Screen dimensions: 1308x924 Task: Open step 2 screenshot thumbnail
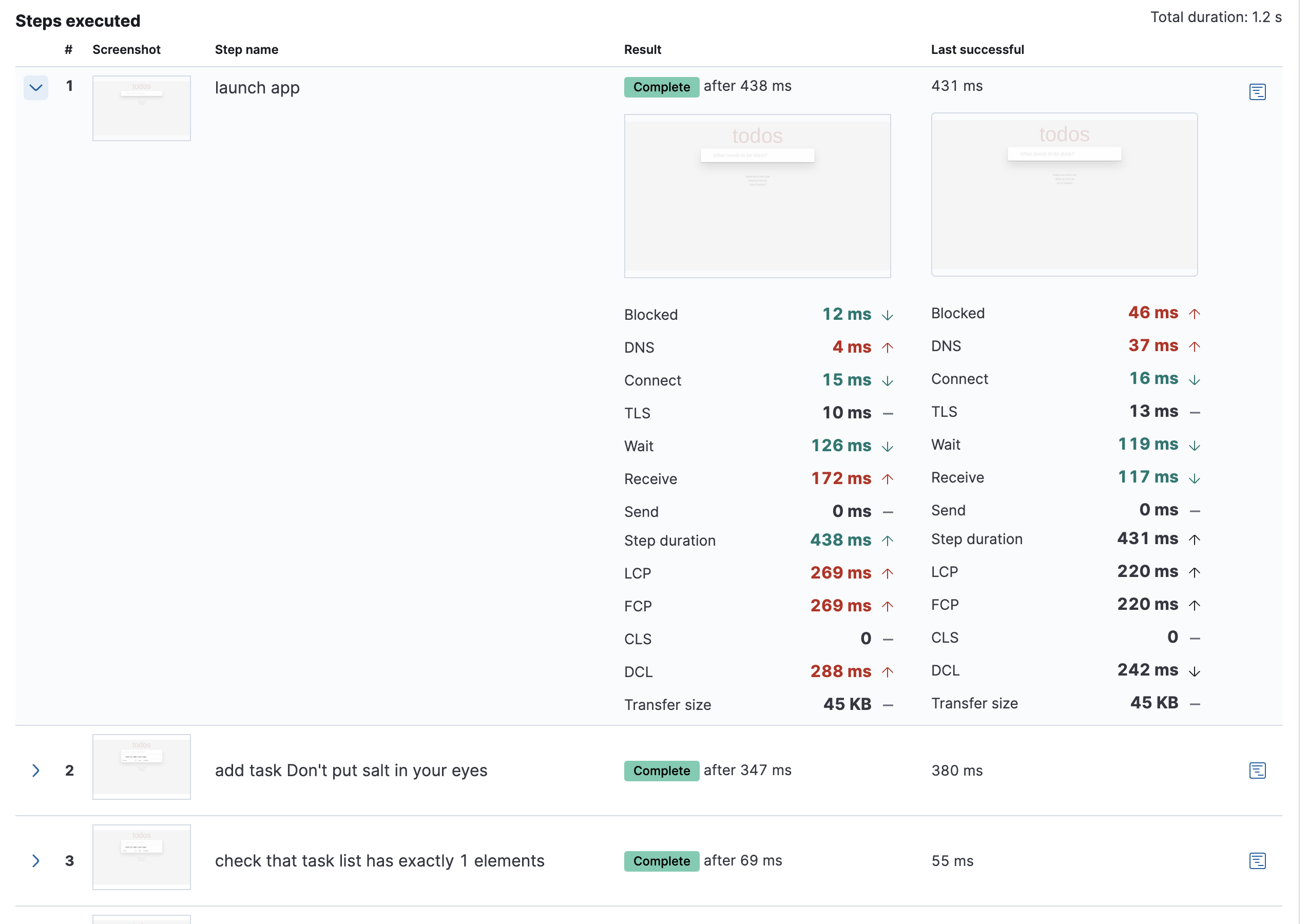pos(141,767)
